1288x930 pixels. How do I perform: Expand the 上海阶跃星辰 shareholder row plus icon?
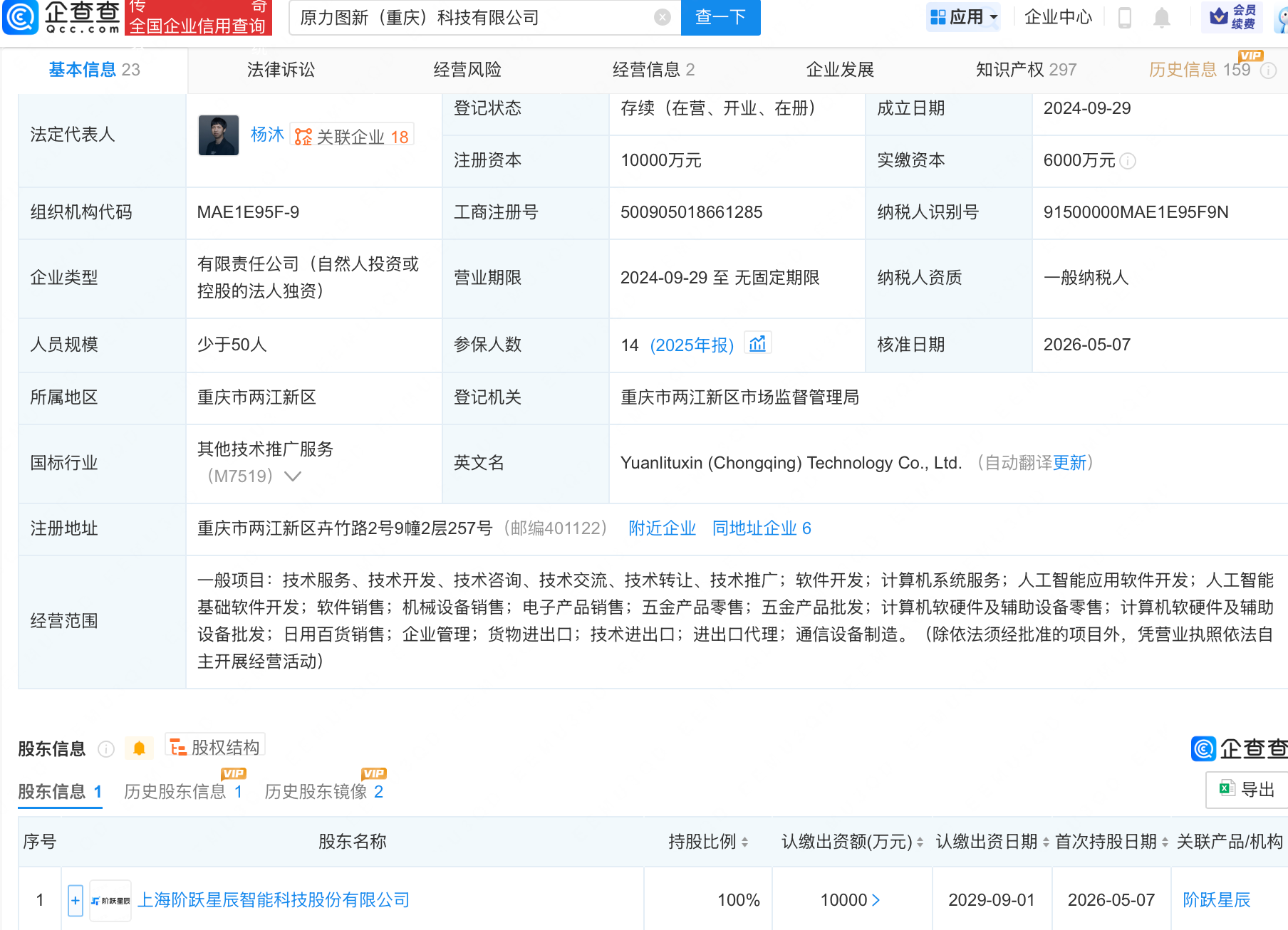76,900
